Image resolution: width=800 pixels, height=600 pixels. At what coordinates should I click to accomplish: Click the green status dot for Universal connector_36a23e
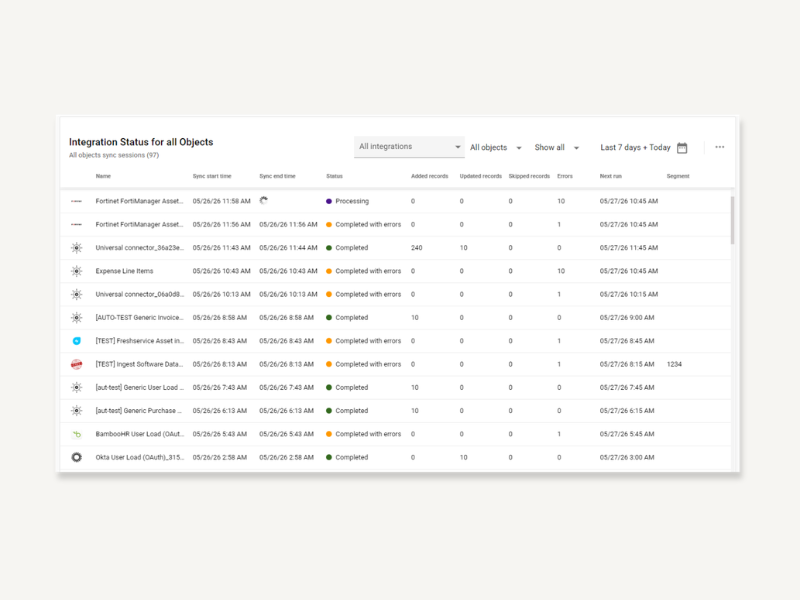[x=329, y=248]
